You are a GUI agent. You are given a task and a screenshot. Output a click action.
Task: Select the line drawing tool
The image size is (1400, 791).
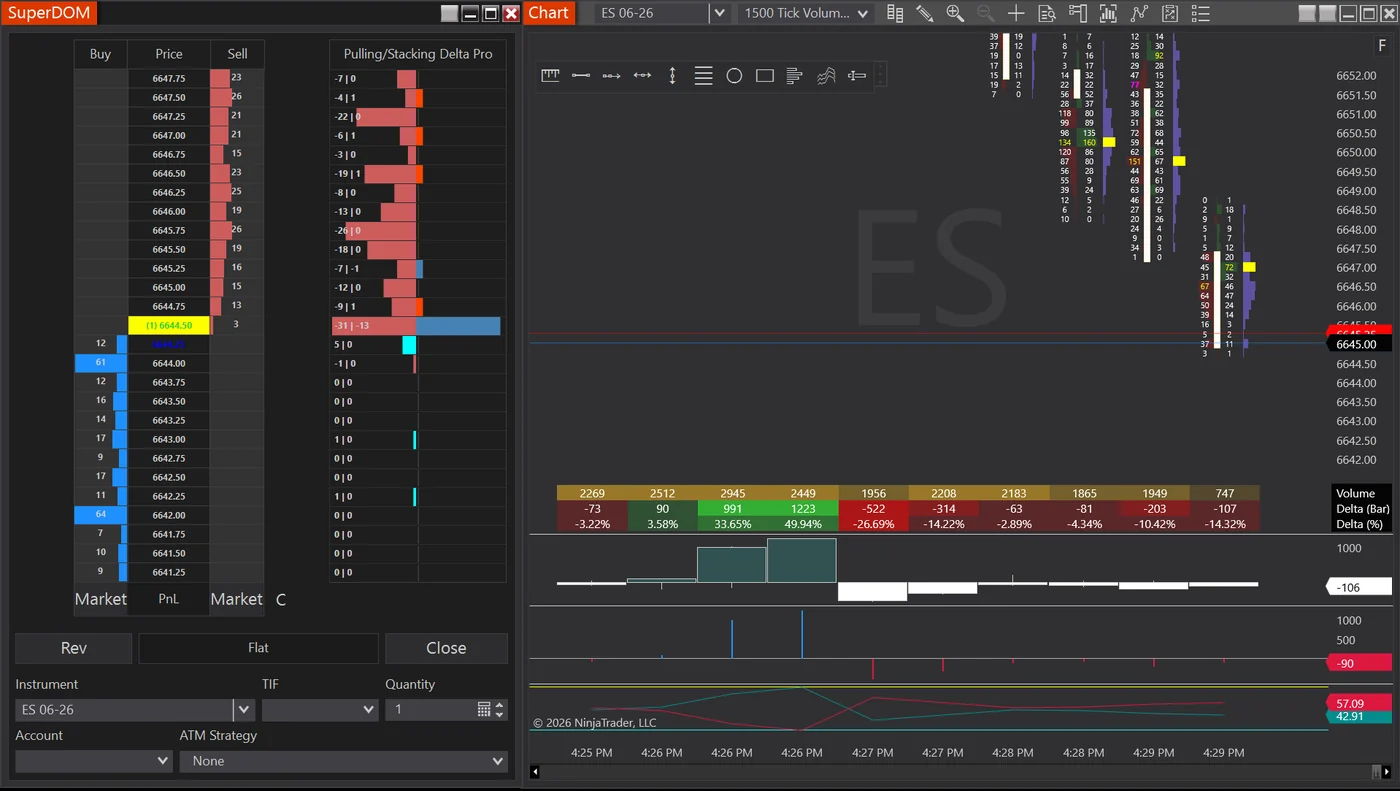point(581,75)
